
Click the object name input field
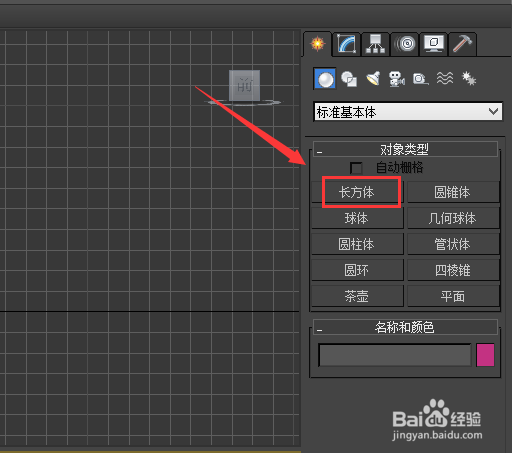(395, 355)
